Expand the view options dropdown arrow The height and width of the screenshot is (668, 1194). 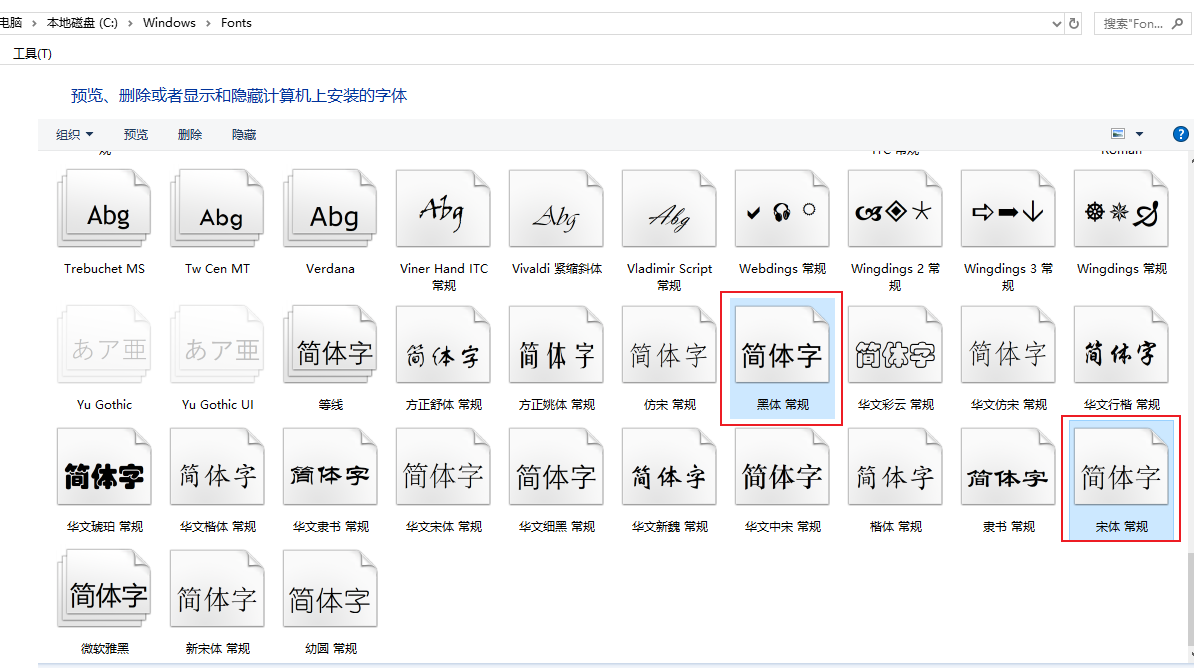[x=1139, y=134]
